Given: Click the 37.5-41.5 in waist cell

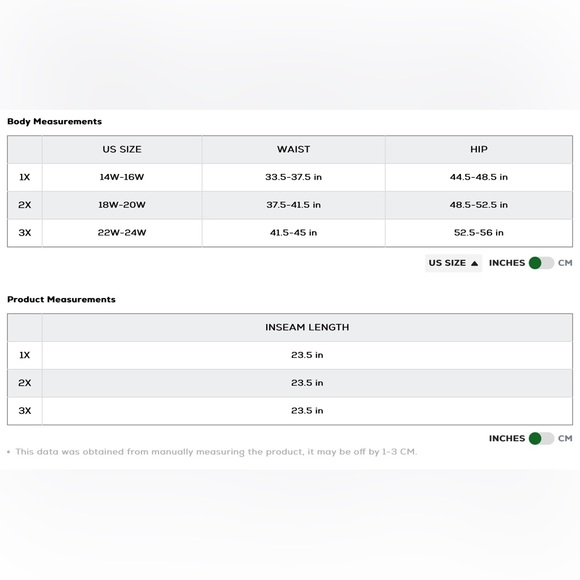Looking at the screenshot, I should pos(293,205).
